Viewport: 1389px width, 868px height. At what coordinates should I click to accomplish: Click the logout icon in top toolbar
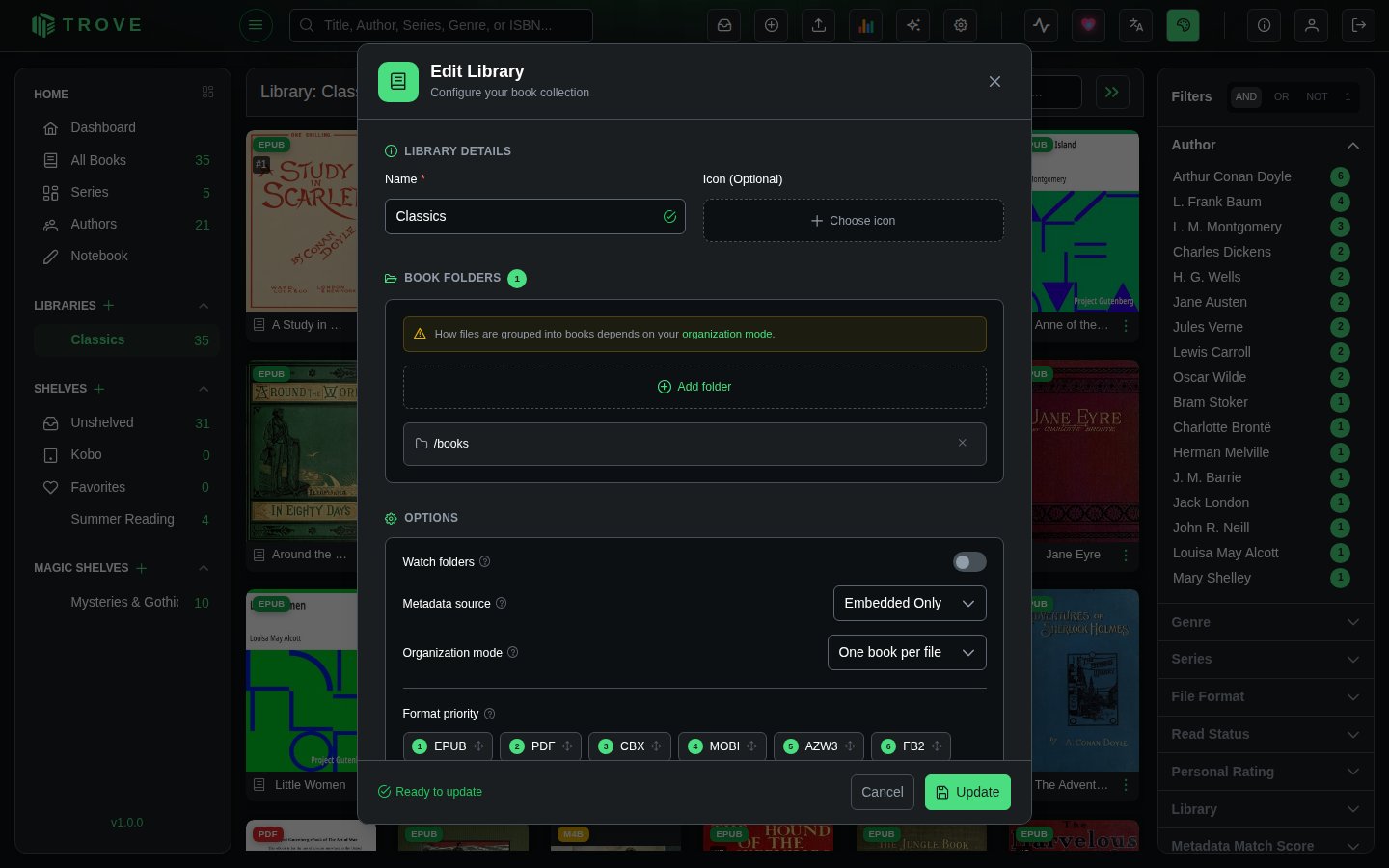[x=1359, y=25]
